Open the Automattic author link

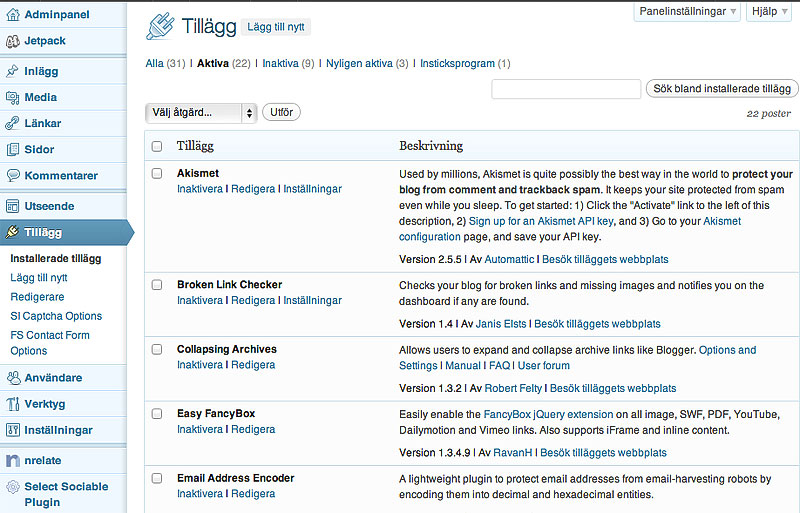tap(509, 259)
